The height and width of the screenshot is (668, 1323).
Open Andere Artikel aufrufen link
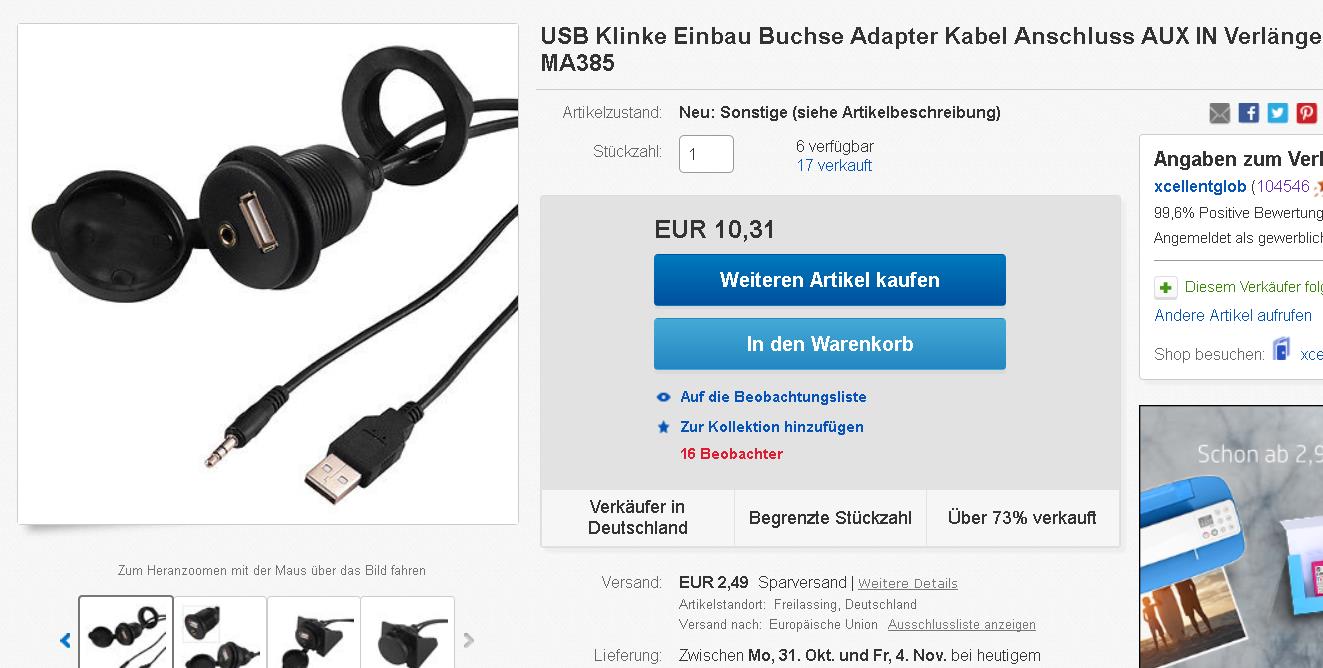click(x=1233, y=316)
